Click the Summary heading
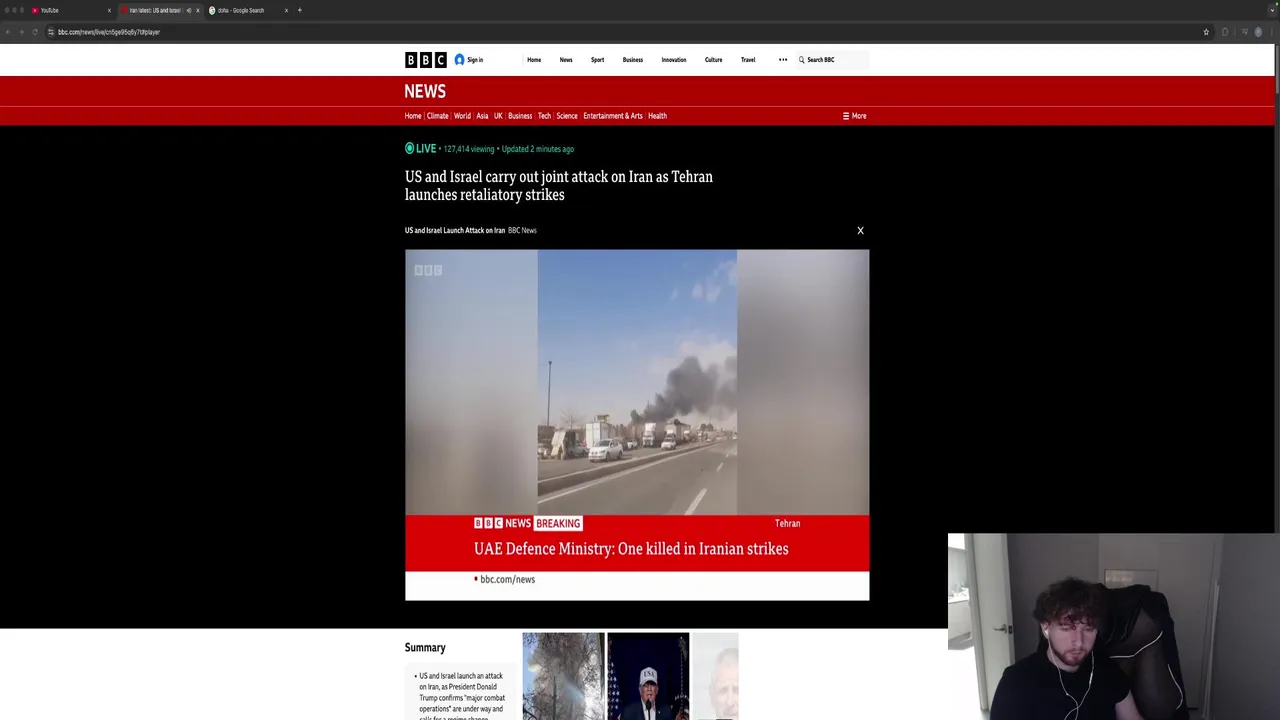 coord(425,647)
